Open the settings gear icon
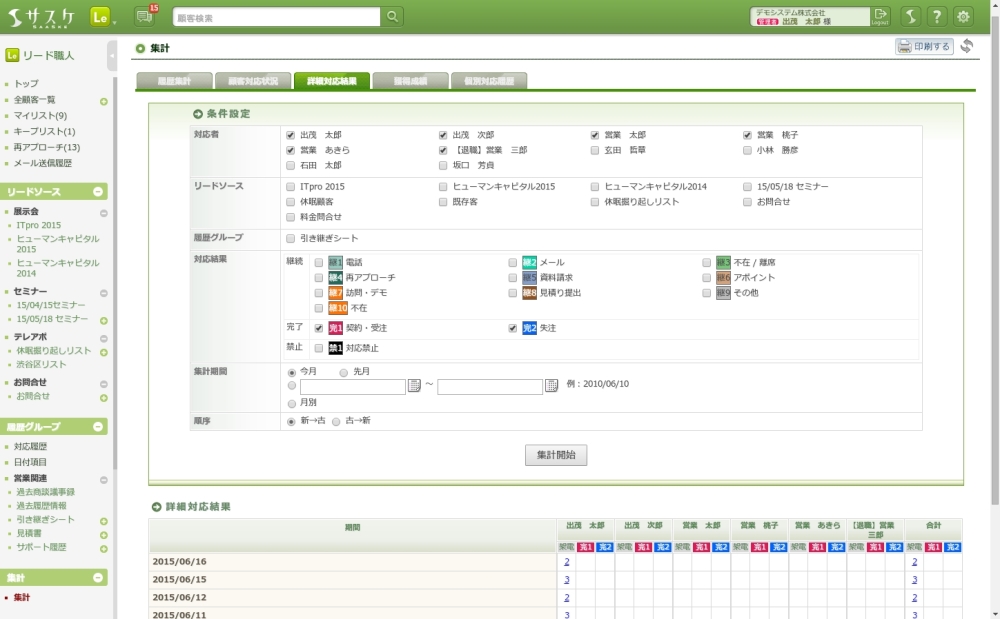 (x=963, y=16)
